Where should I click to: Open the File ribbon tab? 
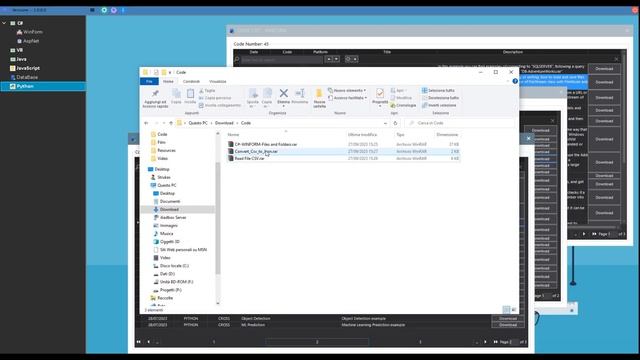[x=149, y=81]
